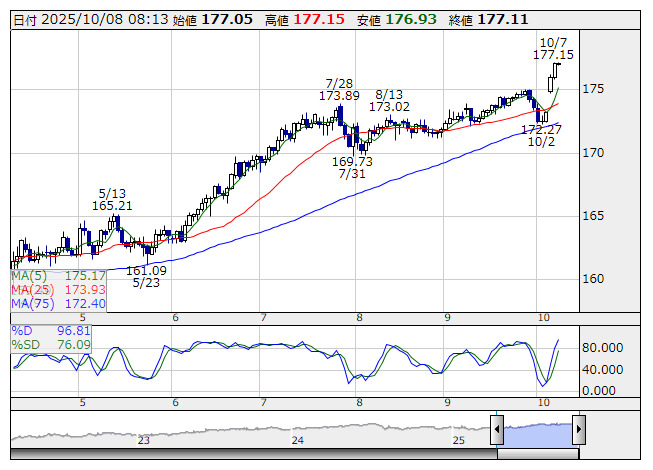Click the horizontal scrollbar thumb at the bottom

[538, 454]
